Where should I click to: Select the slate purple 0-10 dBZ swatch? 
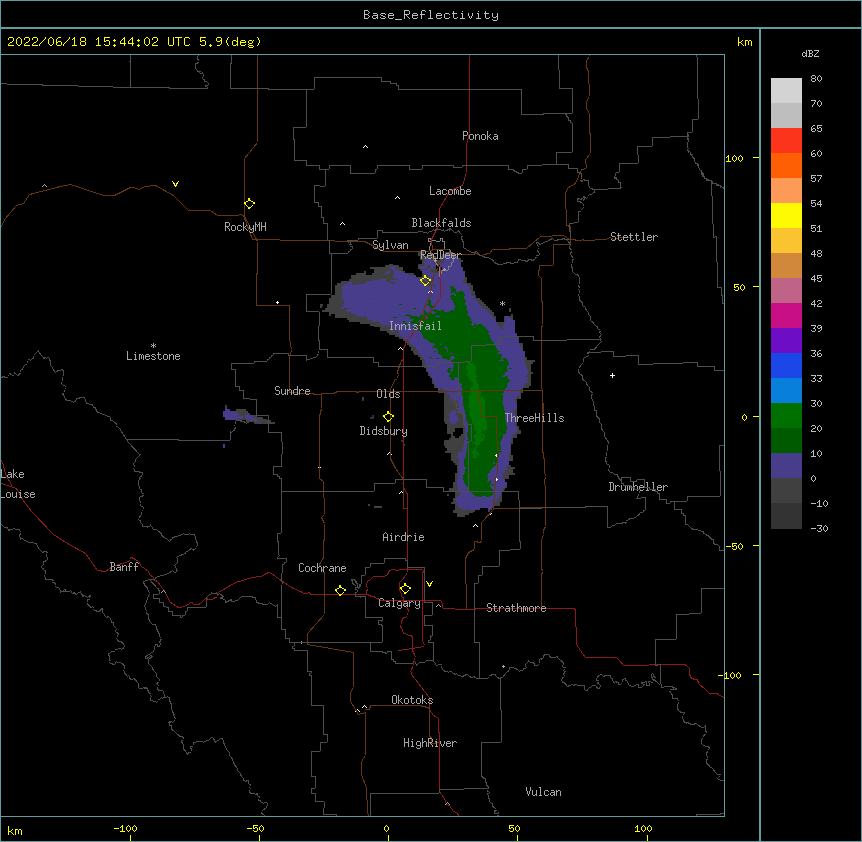click(786, 466)
